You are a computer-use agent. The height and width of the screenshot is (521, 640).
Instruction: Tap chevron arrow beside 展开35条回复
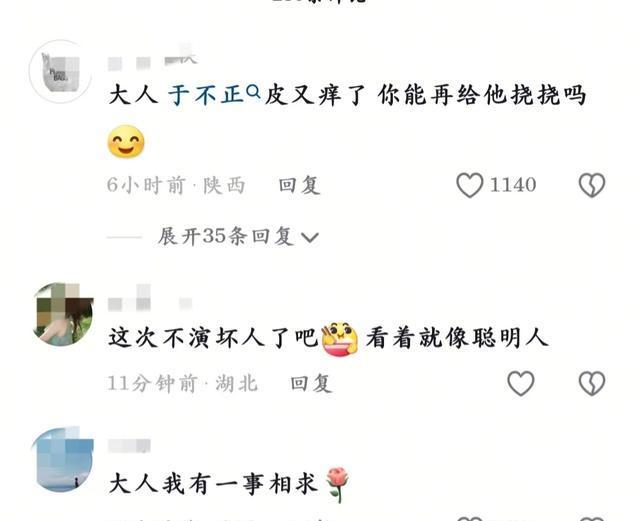tap(309, 237)
